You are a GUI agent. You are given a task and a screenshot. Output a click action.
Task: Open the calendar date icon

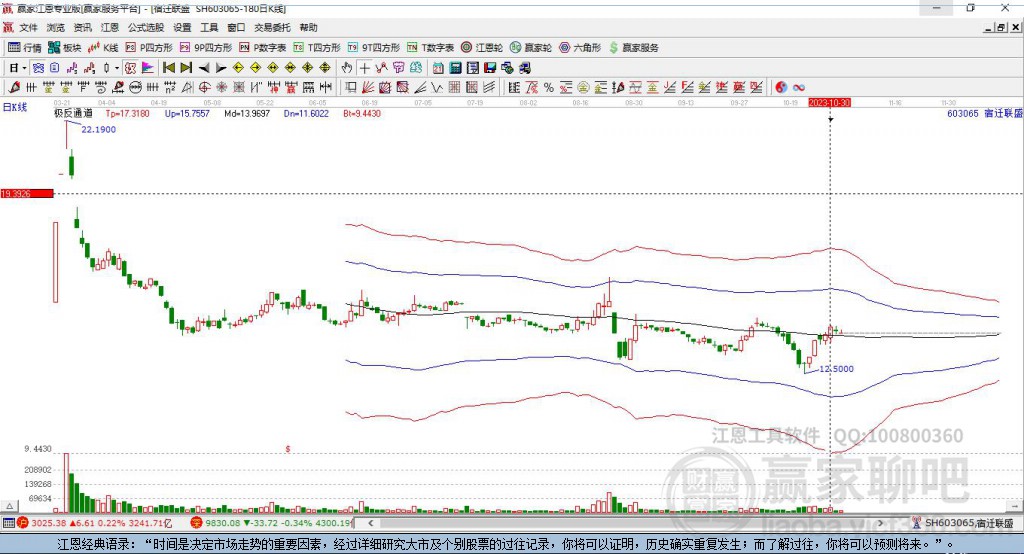[438, 68]
